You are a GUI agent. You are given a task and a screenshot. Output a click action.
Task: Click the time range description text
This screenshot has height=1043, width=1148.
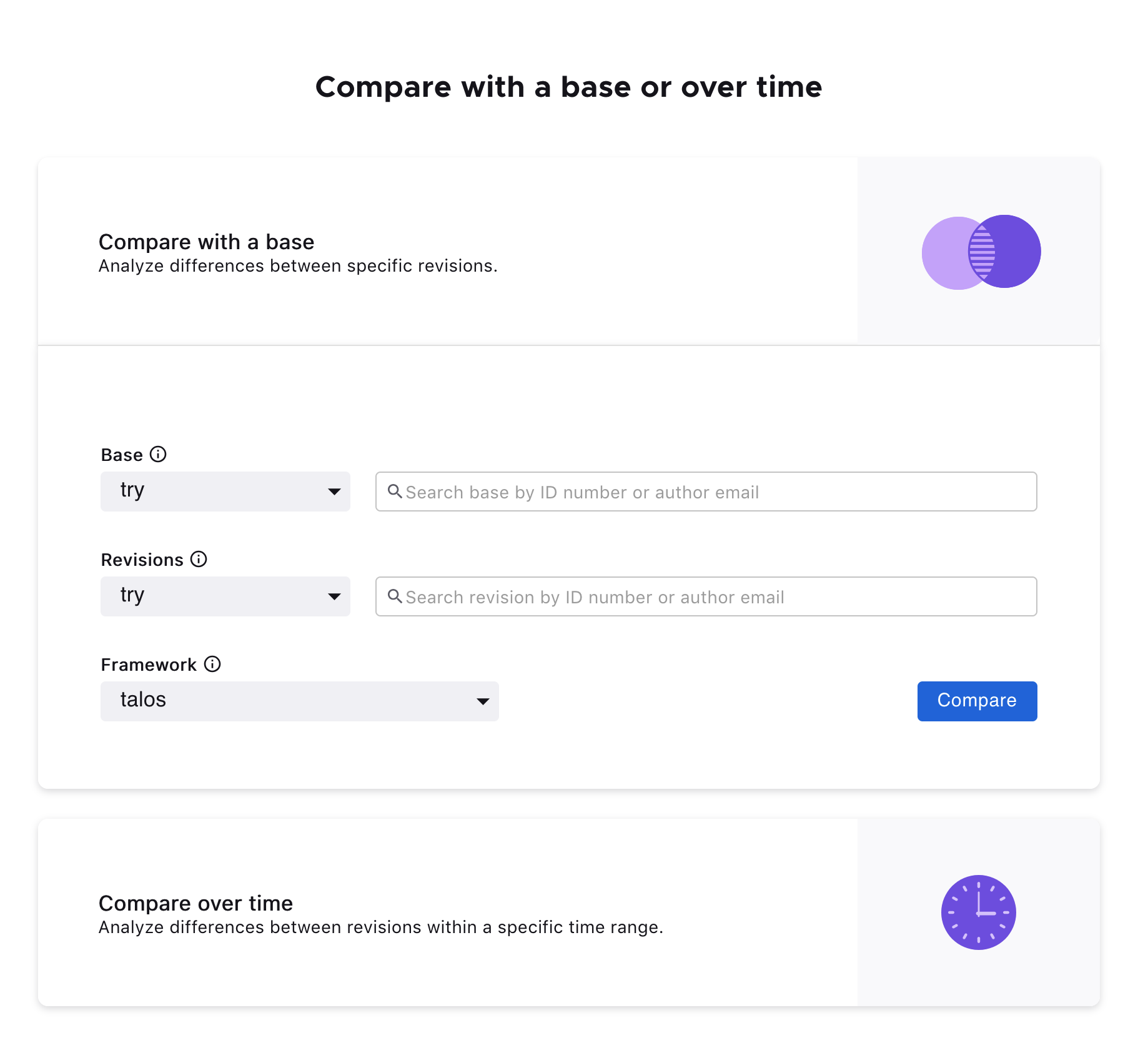(x=380, y=927)
